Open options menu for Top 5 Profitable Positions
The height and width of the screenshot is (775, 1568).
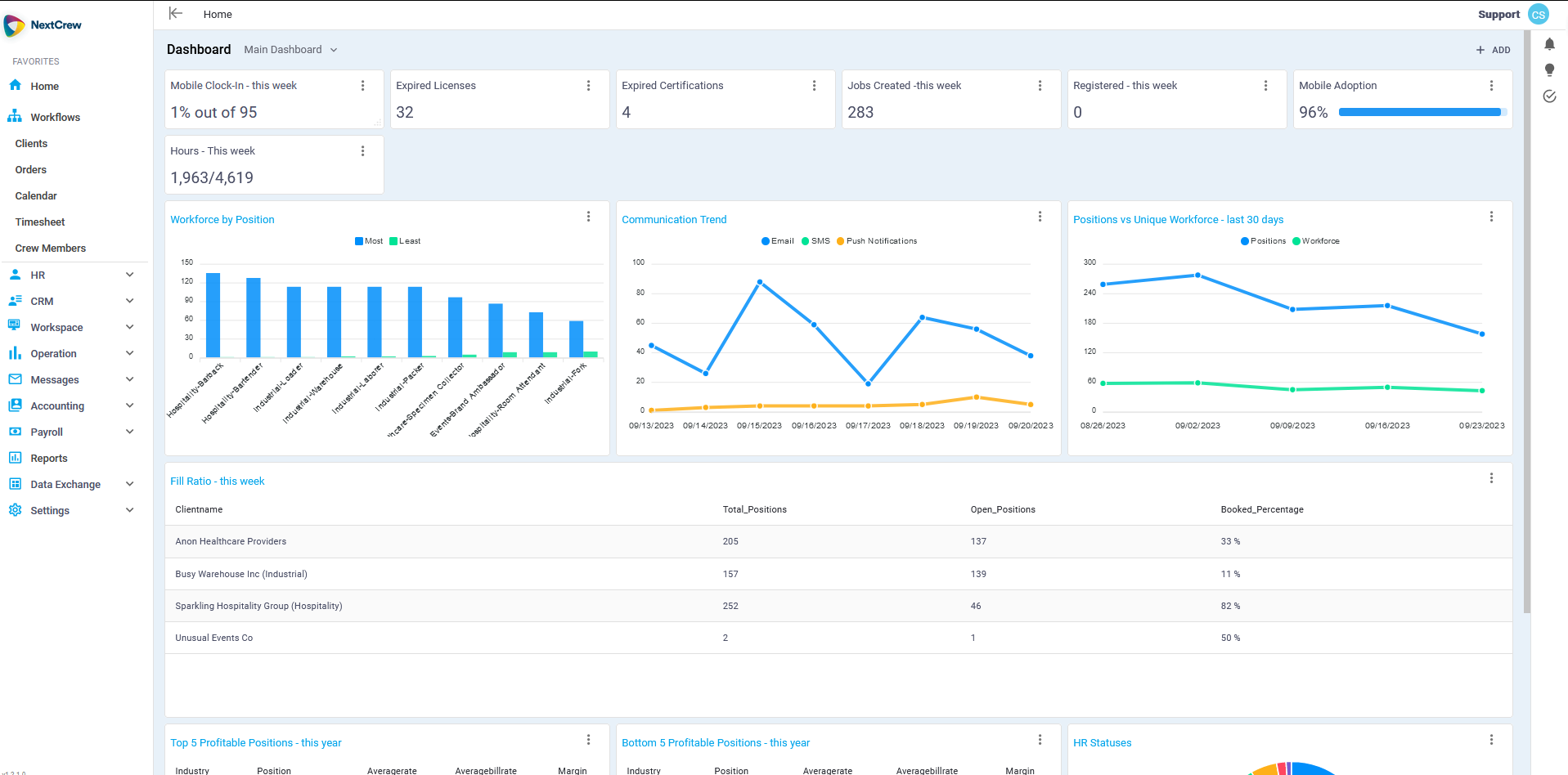point(589,740)
